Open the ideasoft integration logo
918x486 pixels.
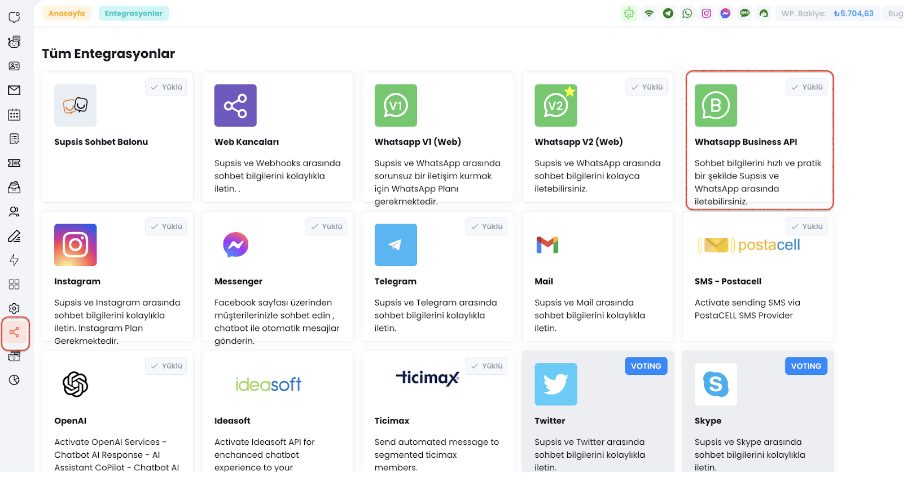coord(268,384)
